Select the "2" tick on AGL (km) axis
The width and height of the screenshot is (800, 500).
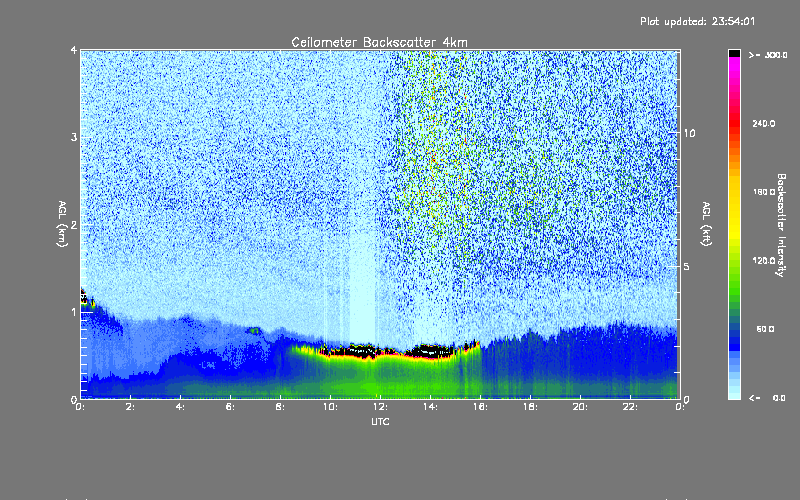coord(74,224)
